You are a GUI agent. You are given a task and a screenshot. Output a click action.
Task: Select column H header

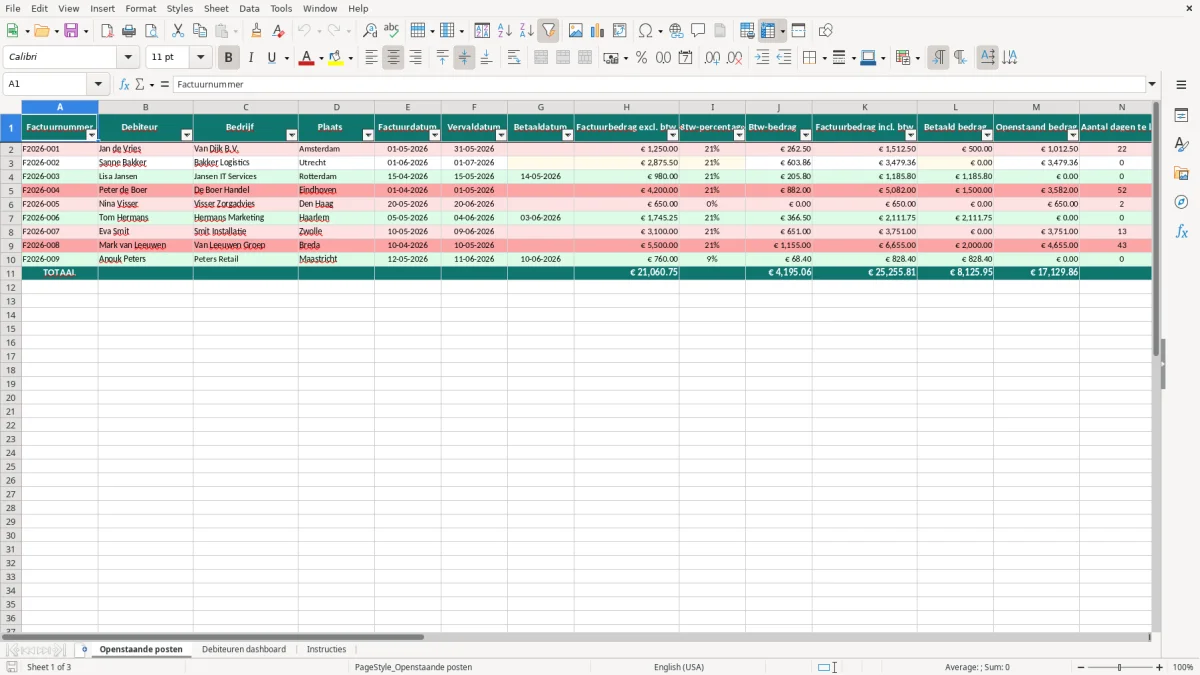pos(627,107)
